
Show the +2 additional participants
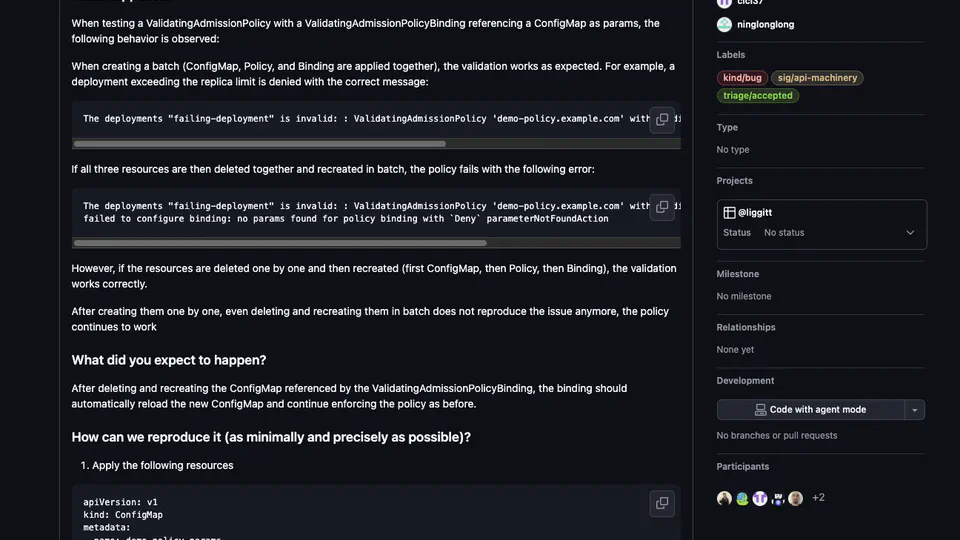point(818,498)
